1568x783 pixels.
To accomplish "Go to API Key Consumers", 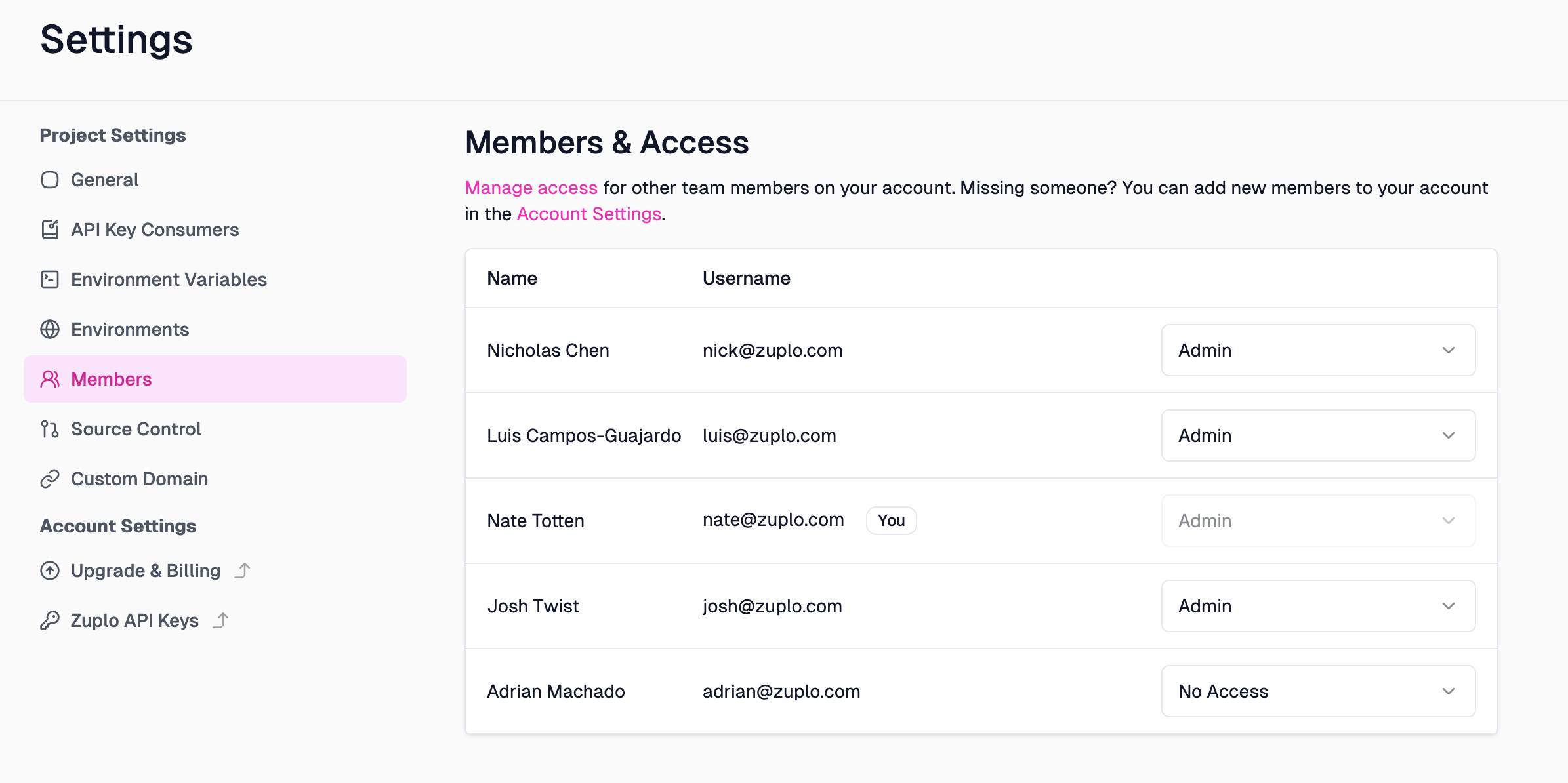I will [x=215, y=230].
